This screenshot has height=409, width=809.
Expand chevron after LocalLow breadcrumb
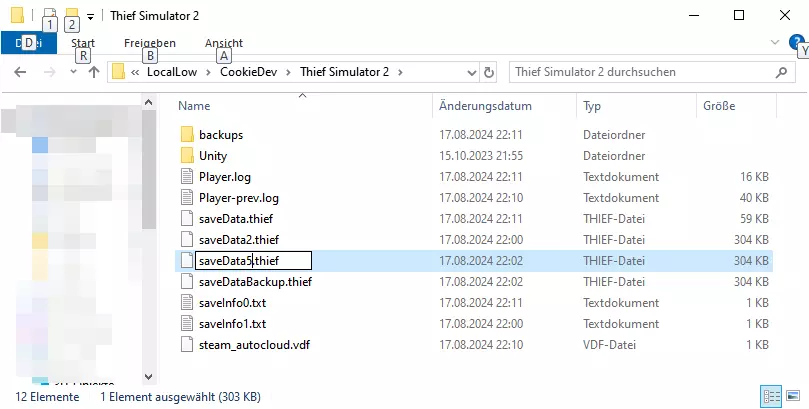[208, 72]
